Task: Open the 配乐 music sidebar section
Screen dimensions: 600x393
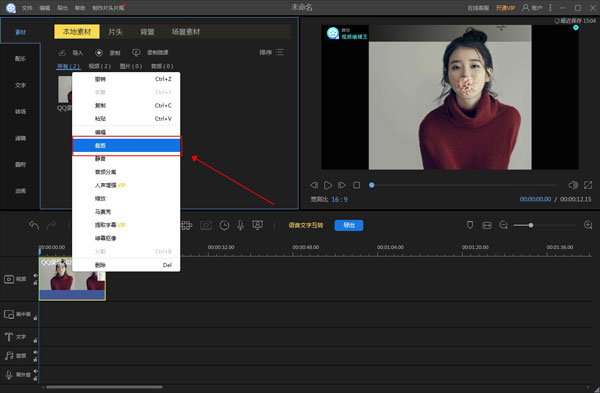Action: (x=20, y=59)
